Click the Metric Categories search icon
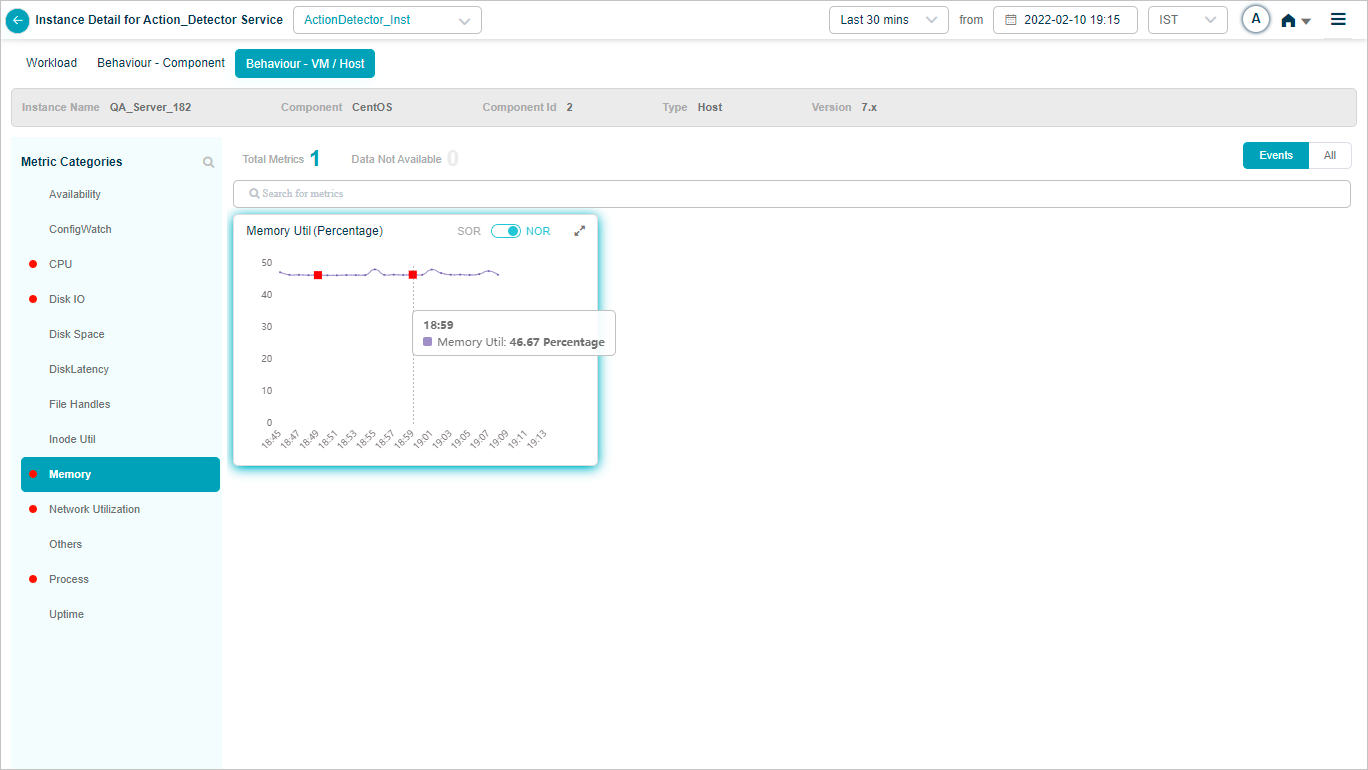The image size is (1368, 770). pyautogui.click(x=208, y=162)
